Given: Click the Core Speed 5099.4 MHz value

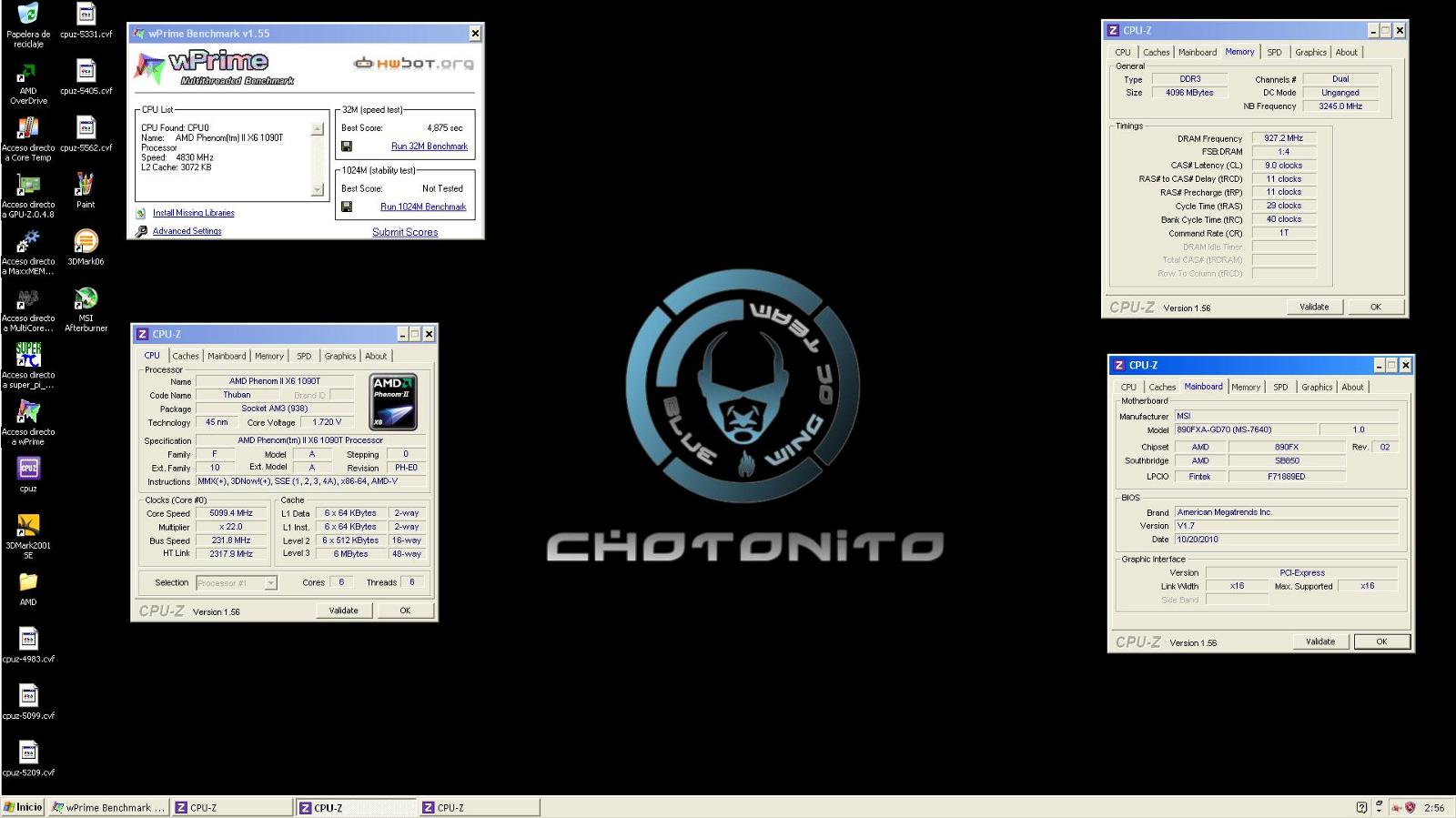Looking at the screenshot, I should pos(232,514).
